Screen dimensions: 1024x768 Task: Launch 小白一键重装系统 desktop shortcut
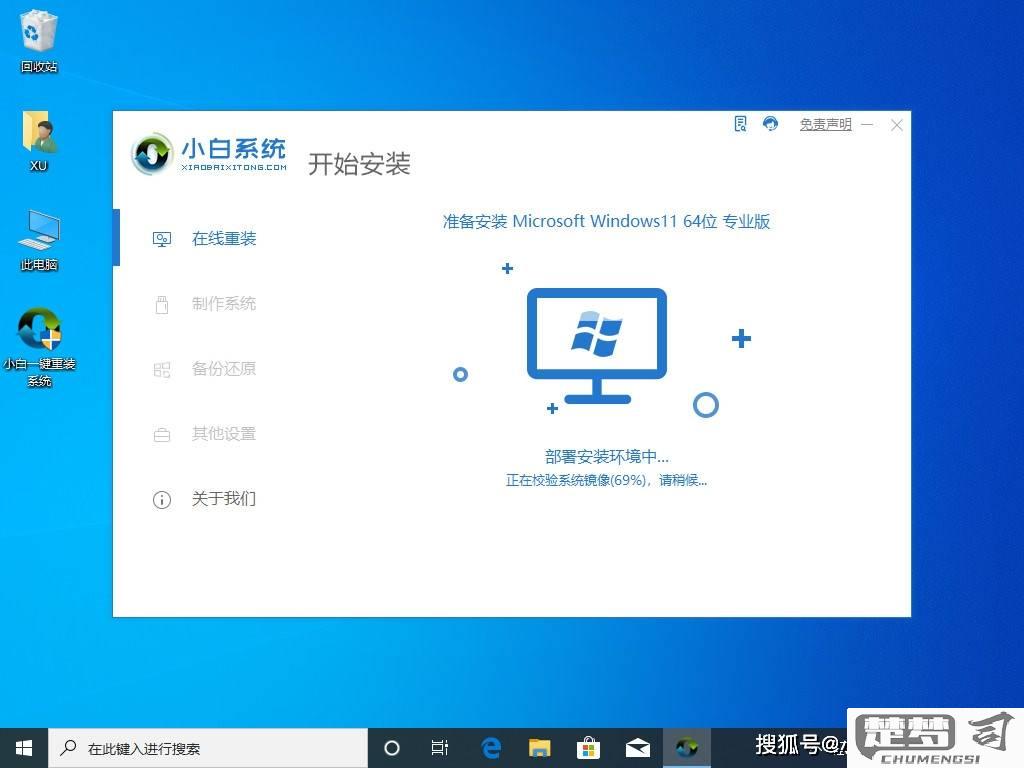tap(39, 347)
